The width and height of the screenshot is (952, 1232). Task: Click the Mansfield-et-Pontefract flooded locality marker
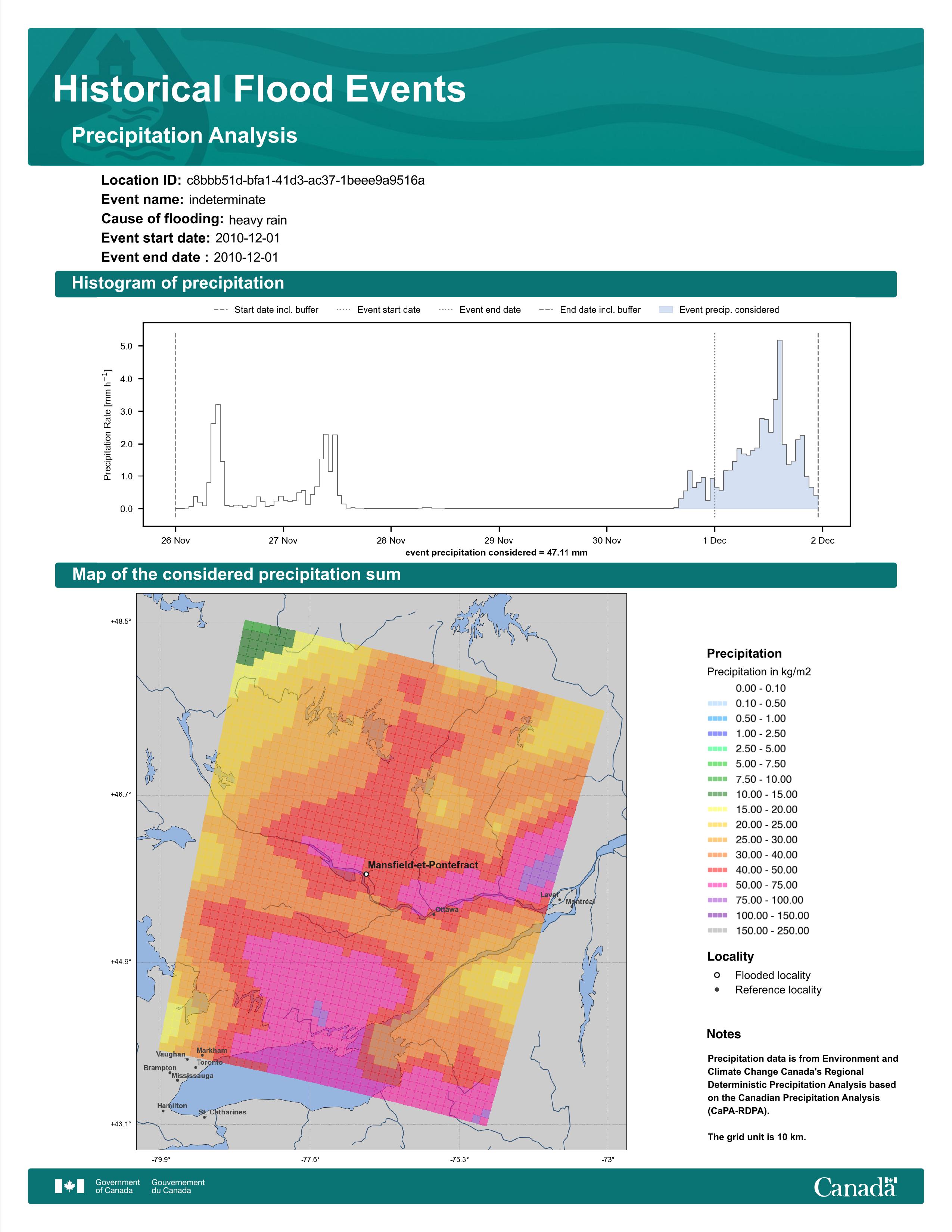click(366, 874)
